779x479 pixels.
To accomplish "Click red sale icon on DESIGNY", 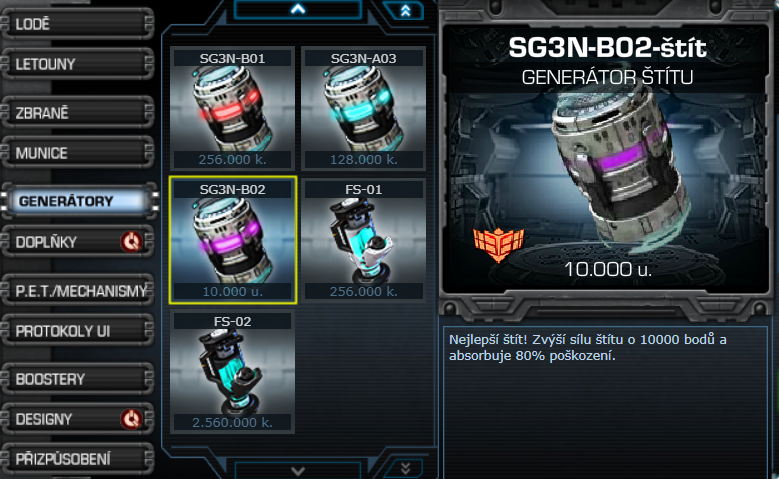I will [132, 419].
